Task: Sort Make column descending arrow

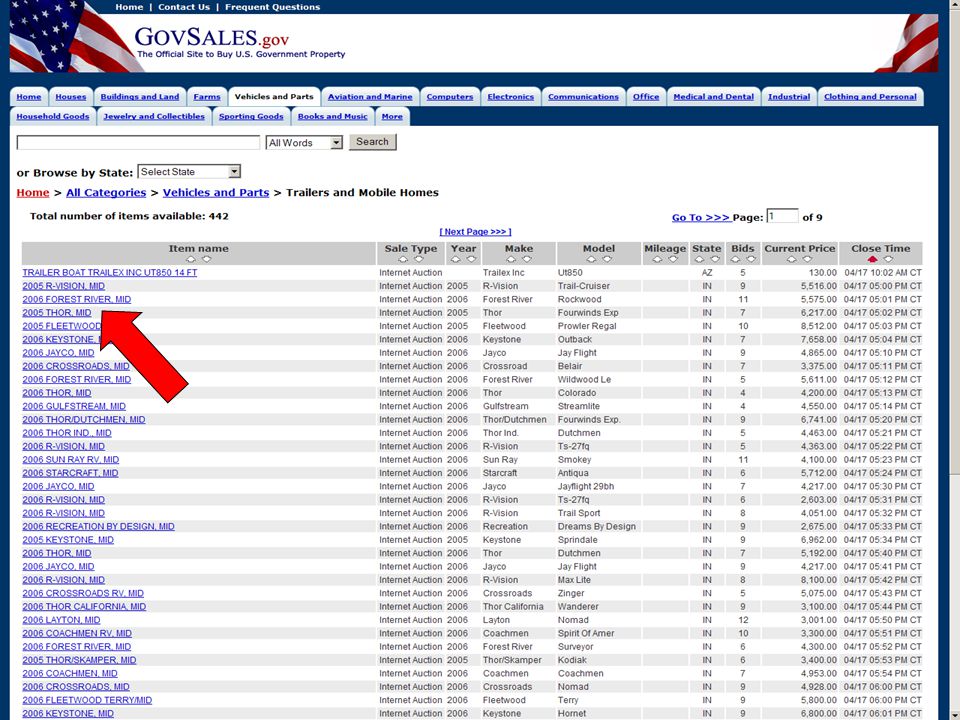Action: point(527,259)
